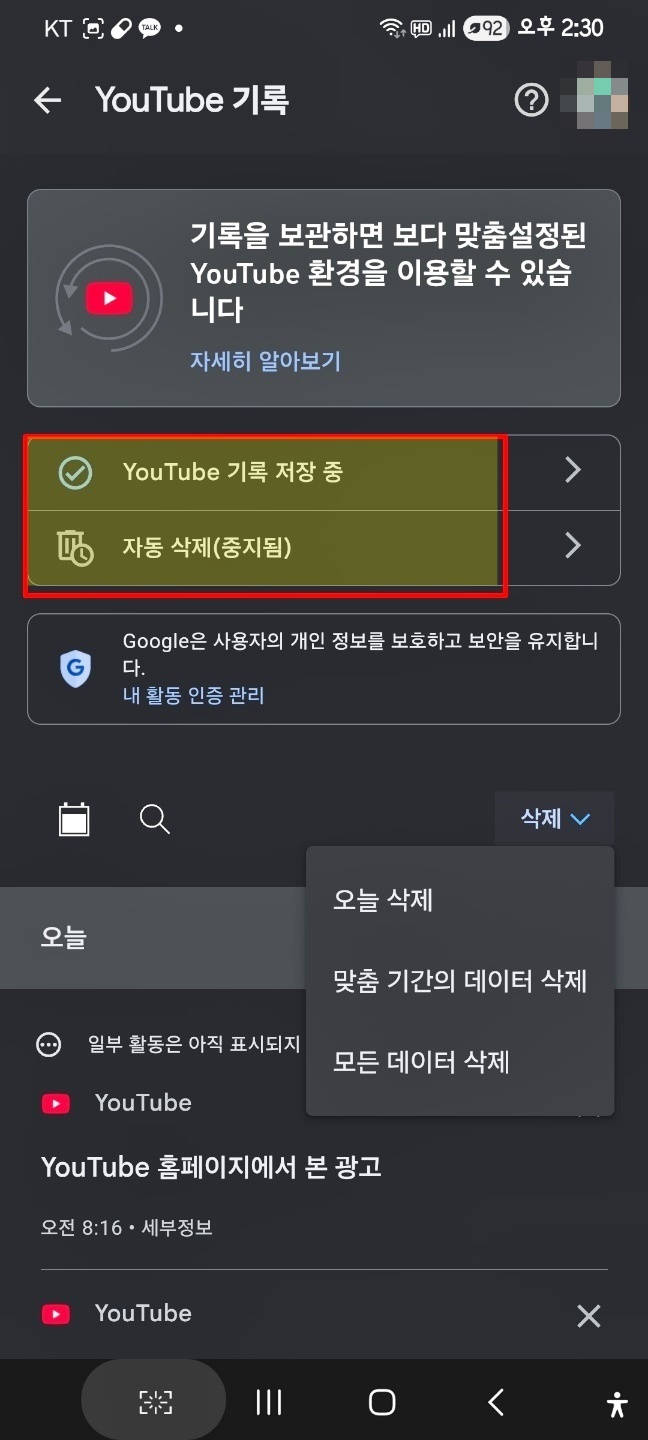Select 모든 데이터 삭제 from the menu

click(460, 1061)
